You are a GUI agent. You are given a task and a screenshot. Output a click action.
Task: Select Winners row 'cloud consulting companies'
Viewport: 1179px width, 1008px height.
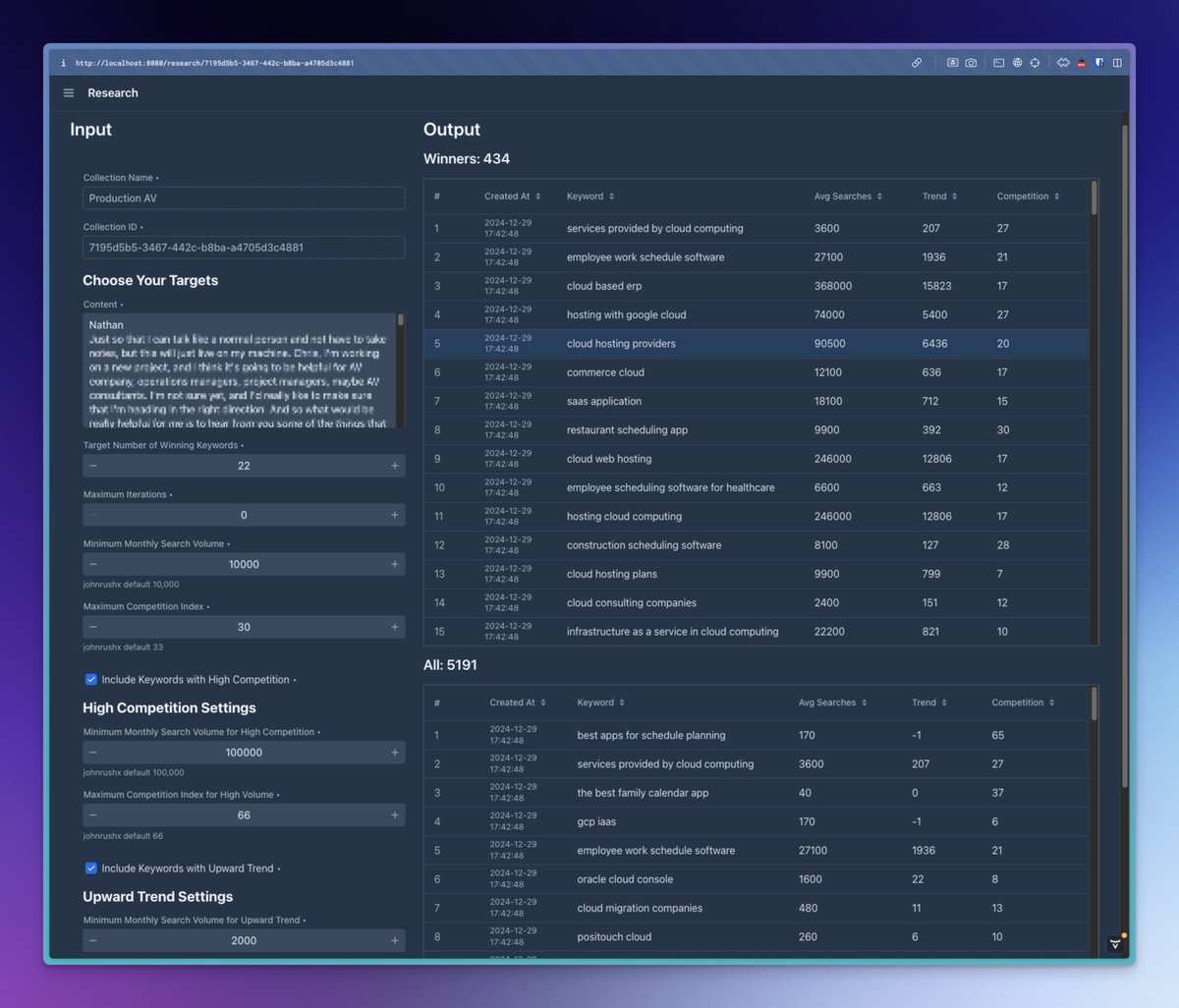[757, 603]
